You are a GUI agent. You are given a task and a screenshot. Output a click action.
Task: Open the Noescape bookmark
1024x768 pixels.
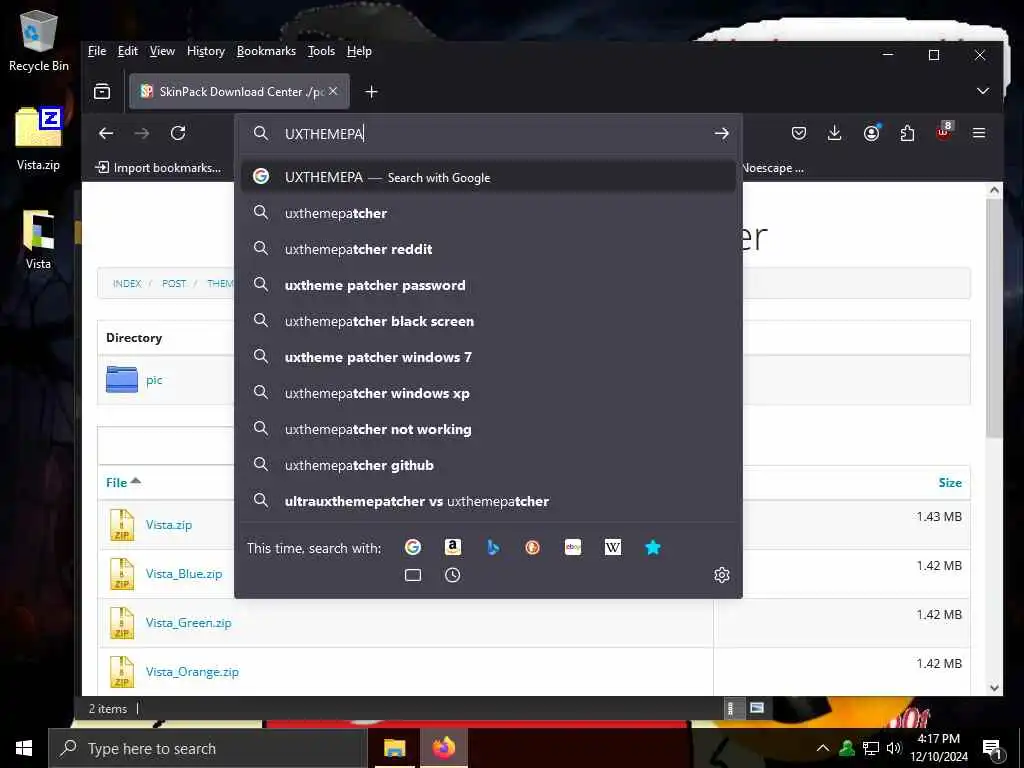click(x=773, y=168)
